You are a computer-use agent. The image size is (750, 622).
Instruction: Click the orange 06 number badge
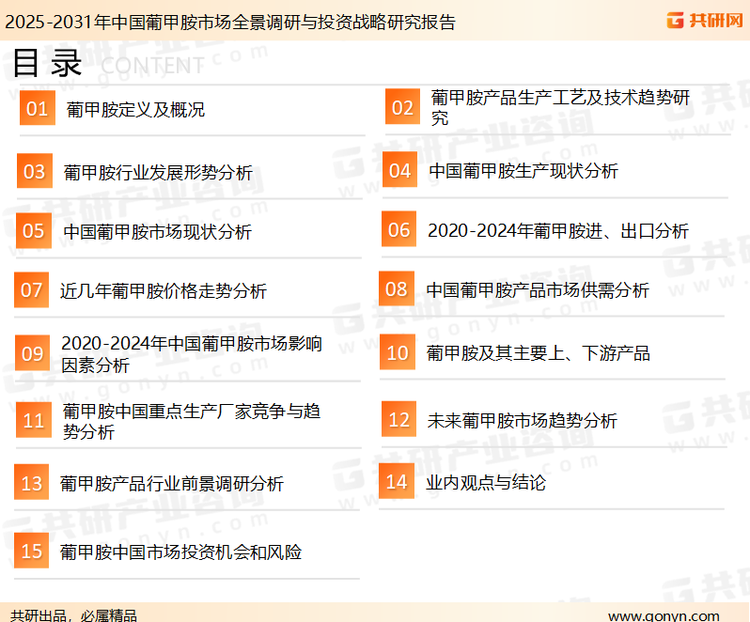pyautogui.click(x=399, y=229)
